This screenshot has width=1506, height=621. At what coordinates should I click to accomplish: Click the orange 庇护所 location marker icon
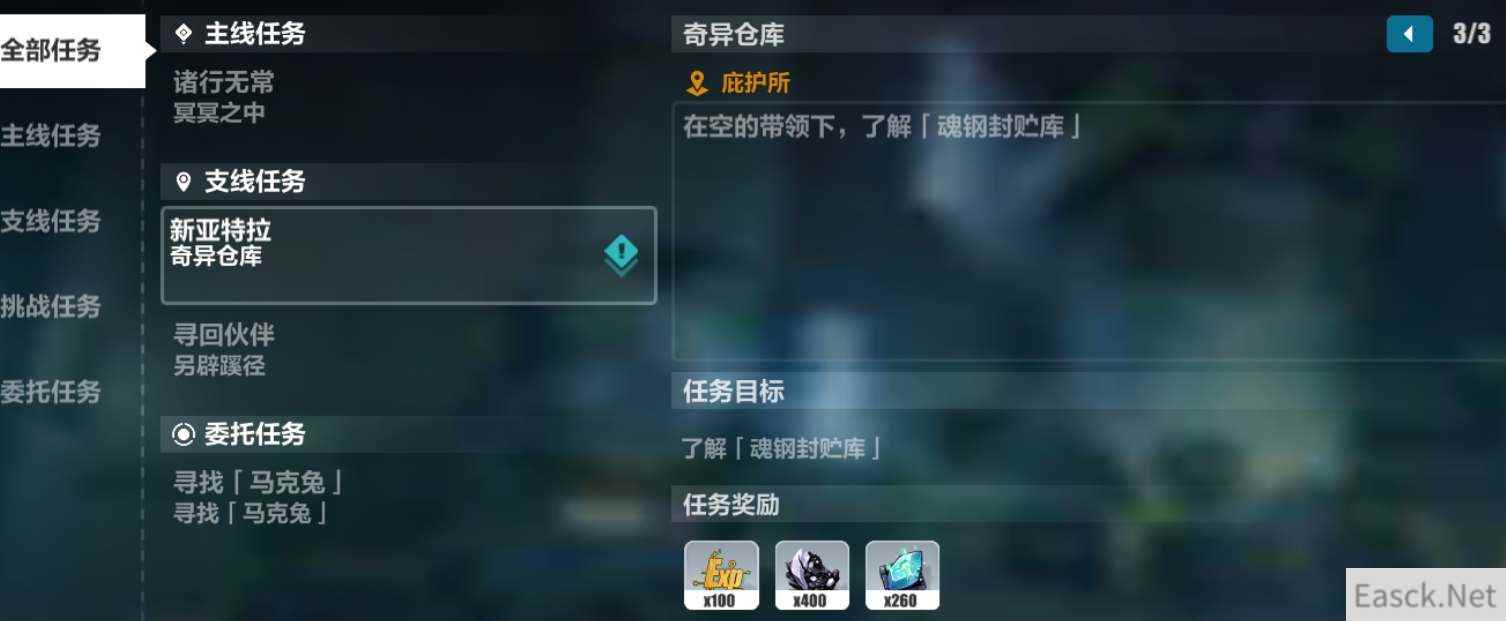[697, 83]
